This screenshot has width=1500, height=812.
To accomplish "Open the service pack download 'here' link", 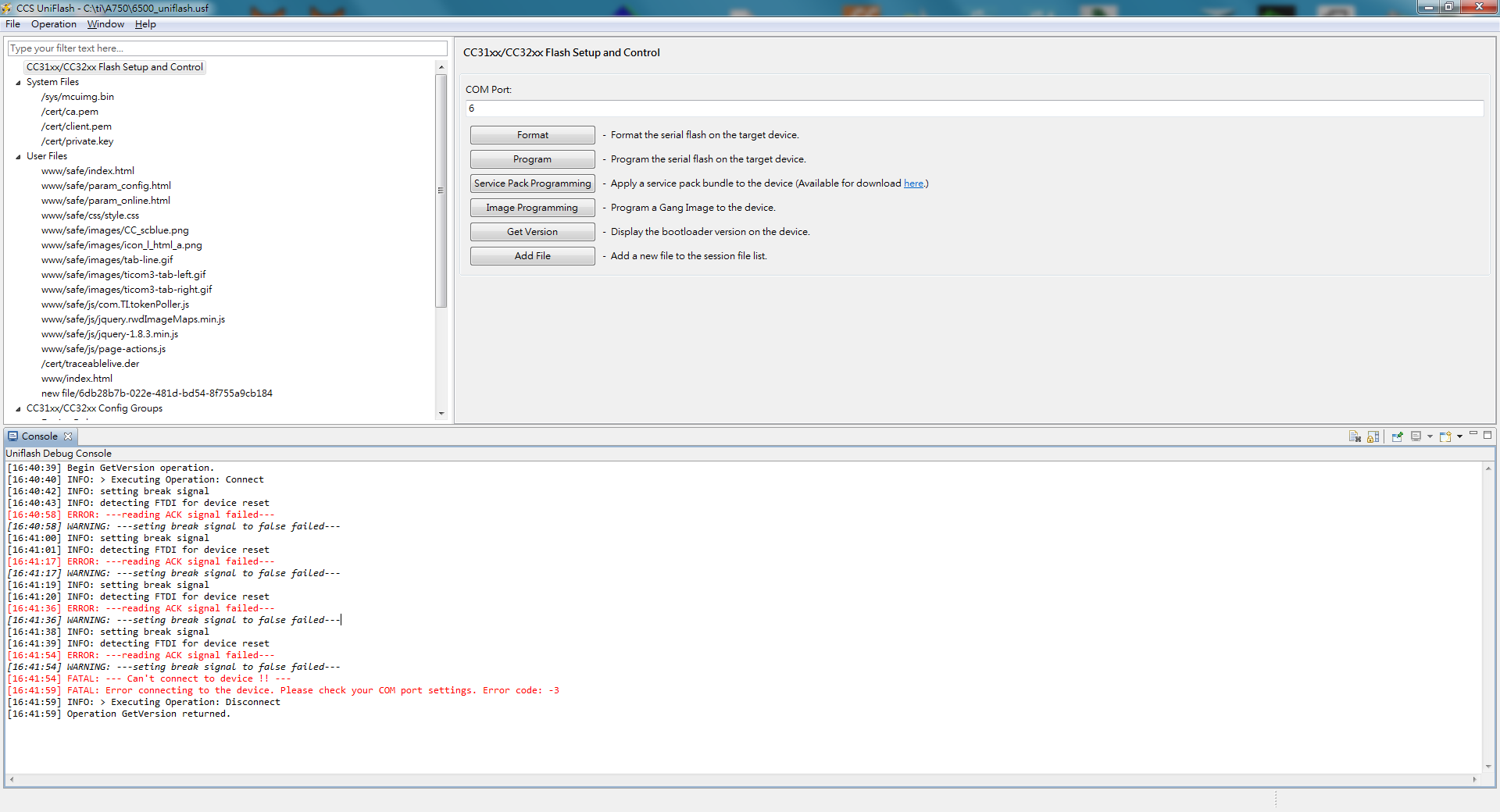I will click(x=913, y=183).
